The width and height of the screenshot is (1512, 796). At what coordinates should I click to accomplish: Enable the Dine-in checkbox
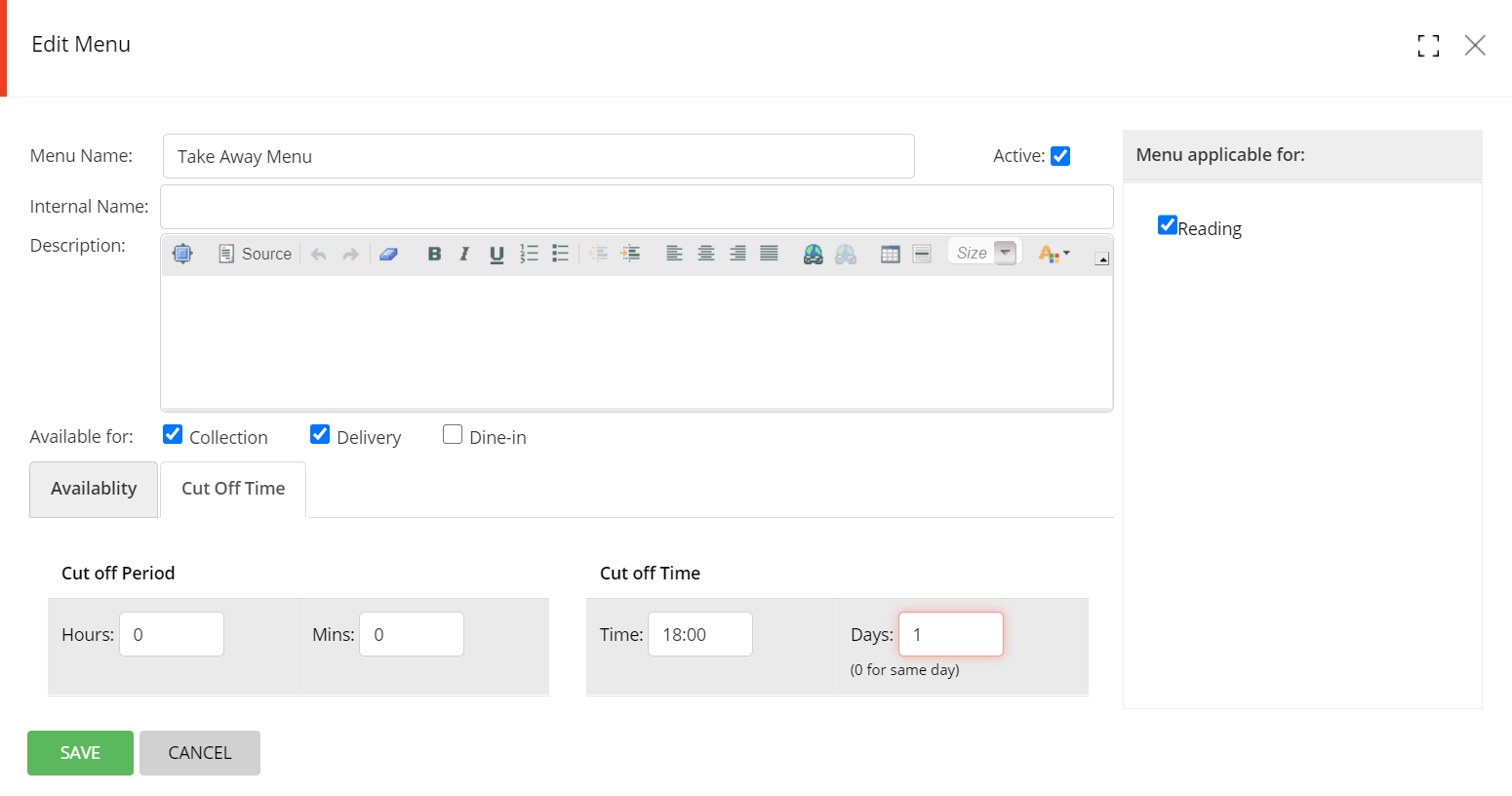point(453,434)
